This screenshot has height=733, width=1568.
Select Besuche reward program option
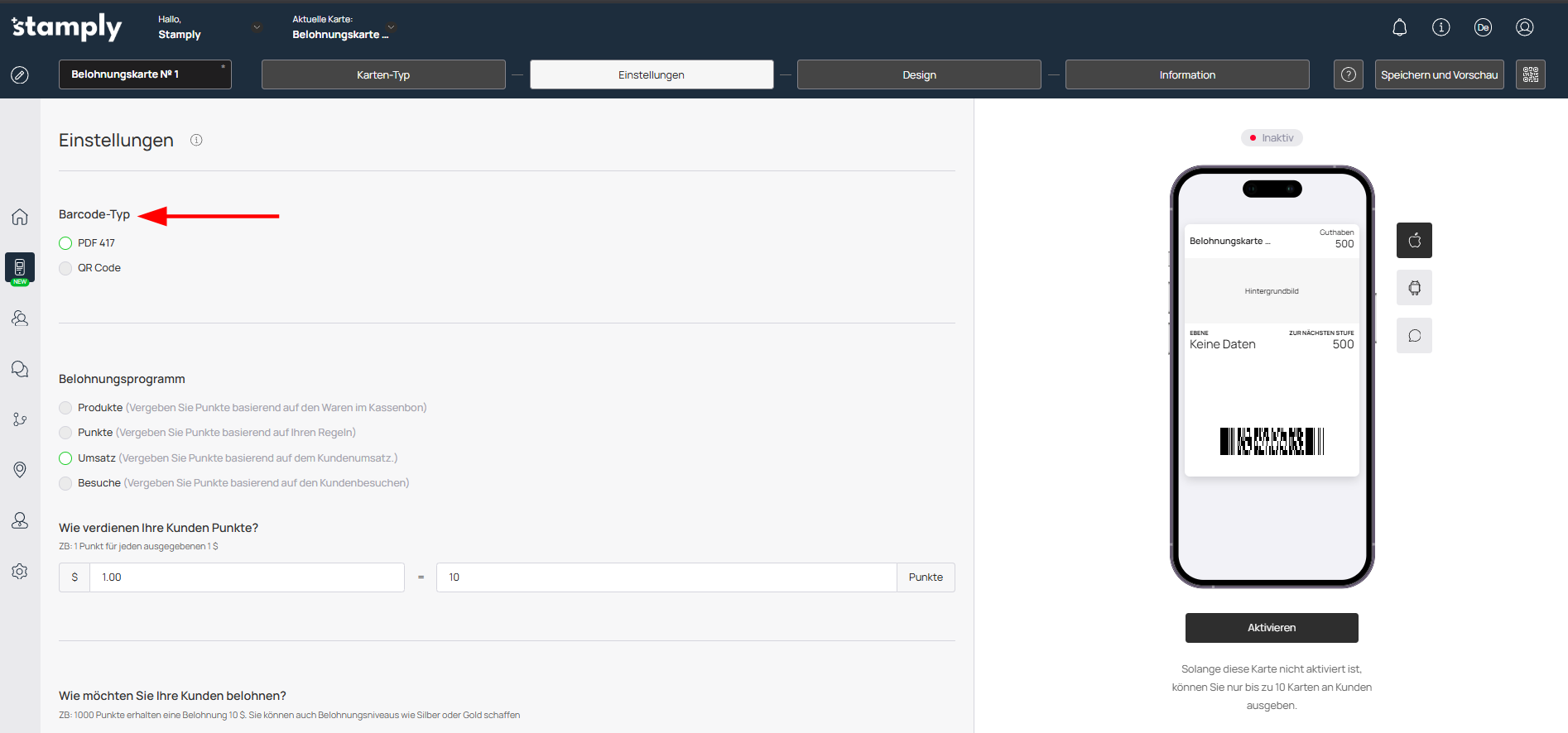click(x=66, y=483)
